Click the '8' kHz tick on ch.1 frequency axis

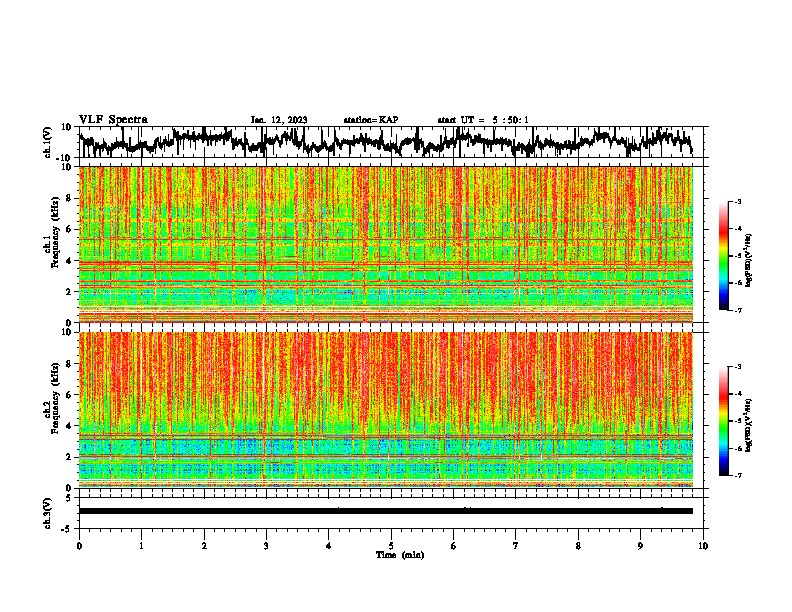69,198
